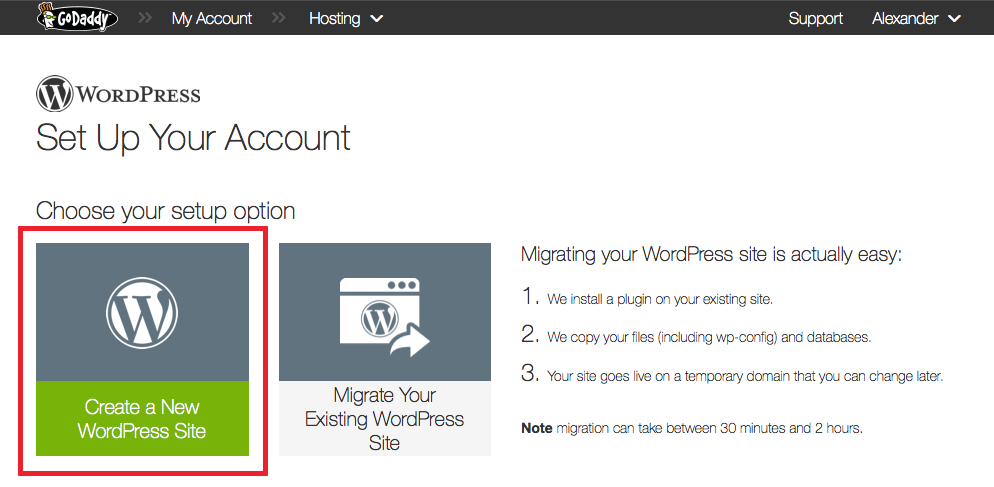994x487 pixels.
Task: Open the Alexander user menu
Action: click(x=907, y=18)
